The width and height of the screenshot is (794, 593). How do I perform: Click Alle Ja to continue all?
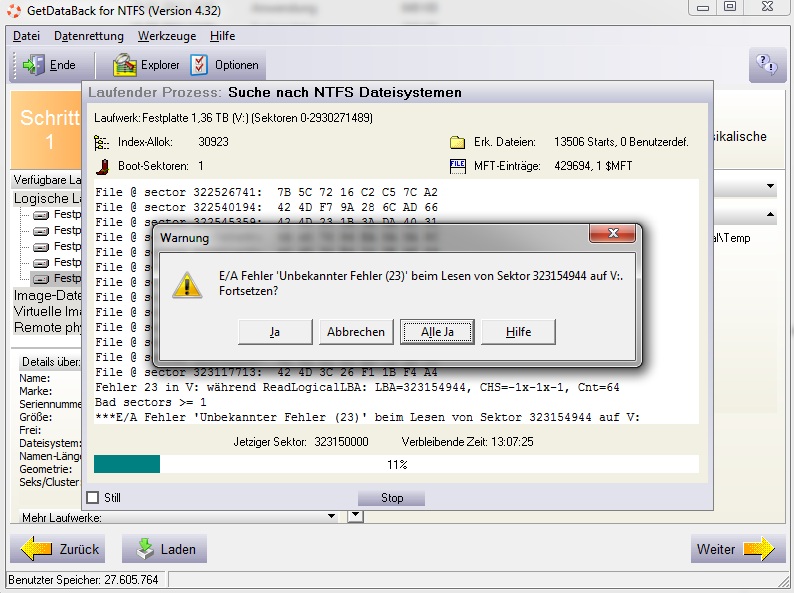pyautogui.click(x=437, y=332)
